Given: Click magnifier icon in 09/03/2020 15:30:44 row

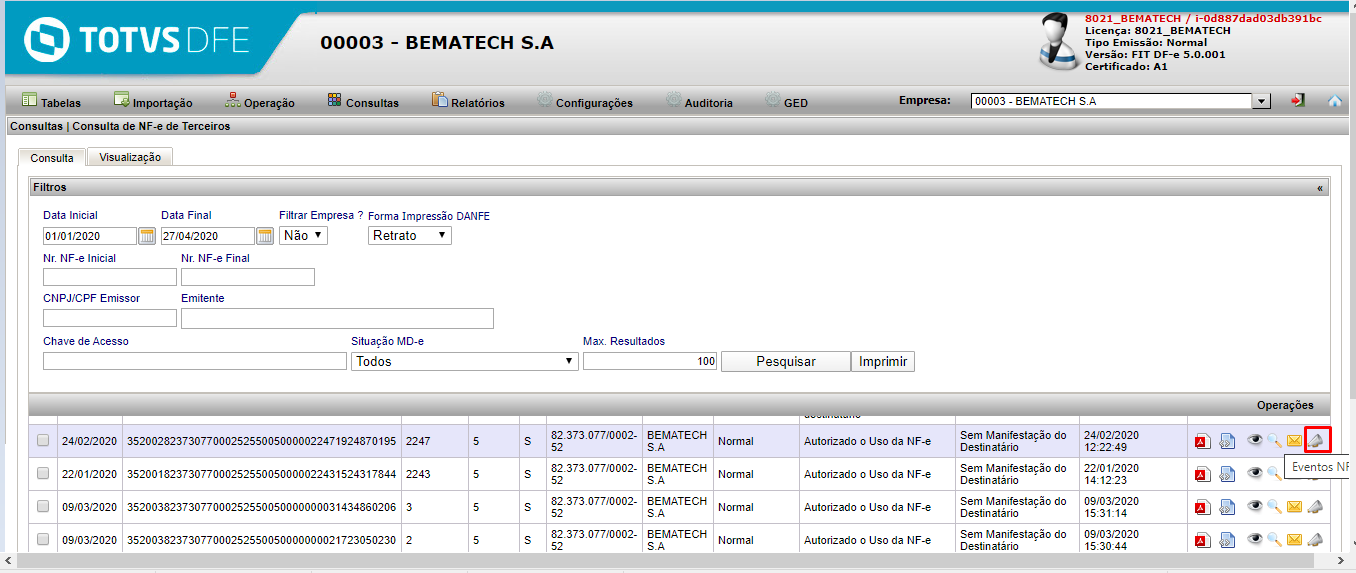Looking at the screenshot, I should pyautogui.click(x=1274, y=539).
